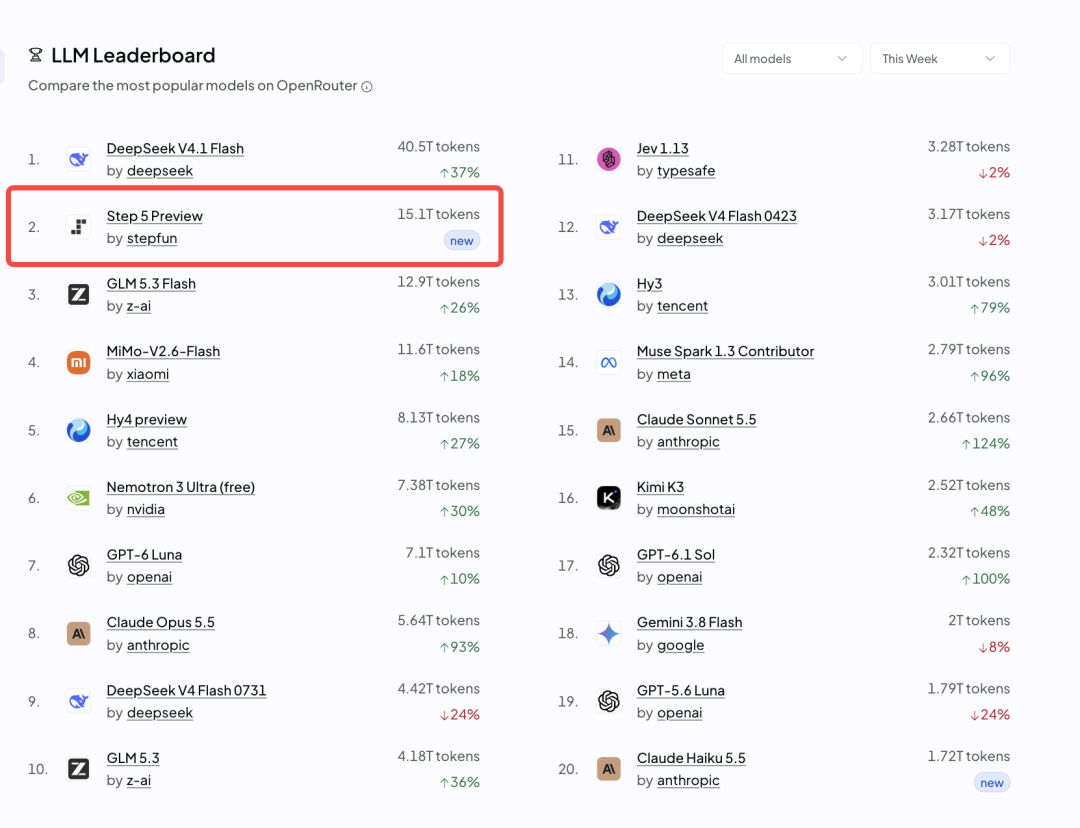The width and height of the screenshot is (1080, 828).
Task: Click the Z logo beside GLM 5.3 Flash
Action: click(x=79, y=294)
